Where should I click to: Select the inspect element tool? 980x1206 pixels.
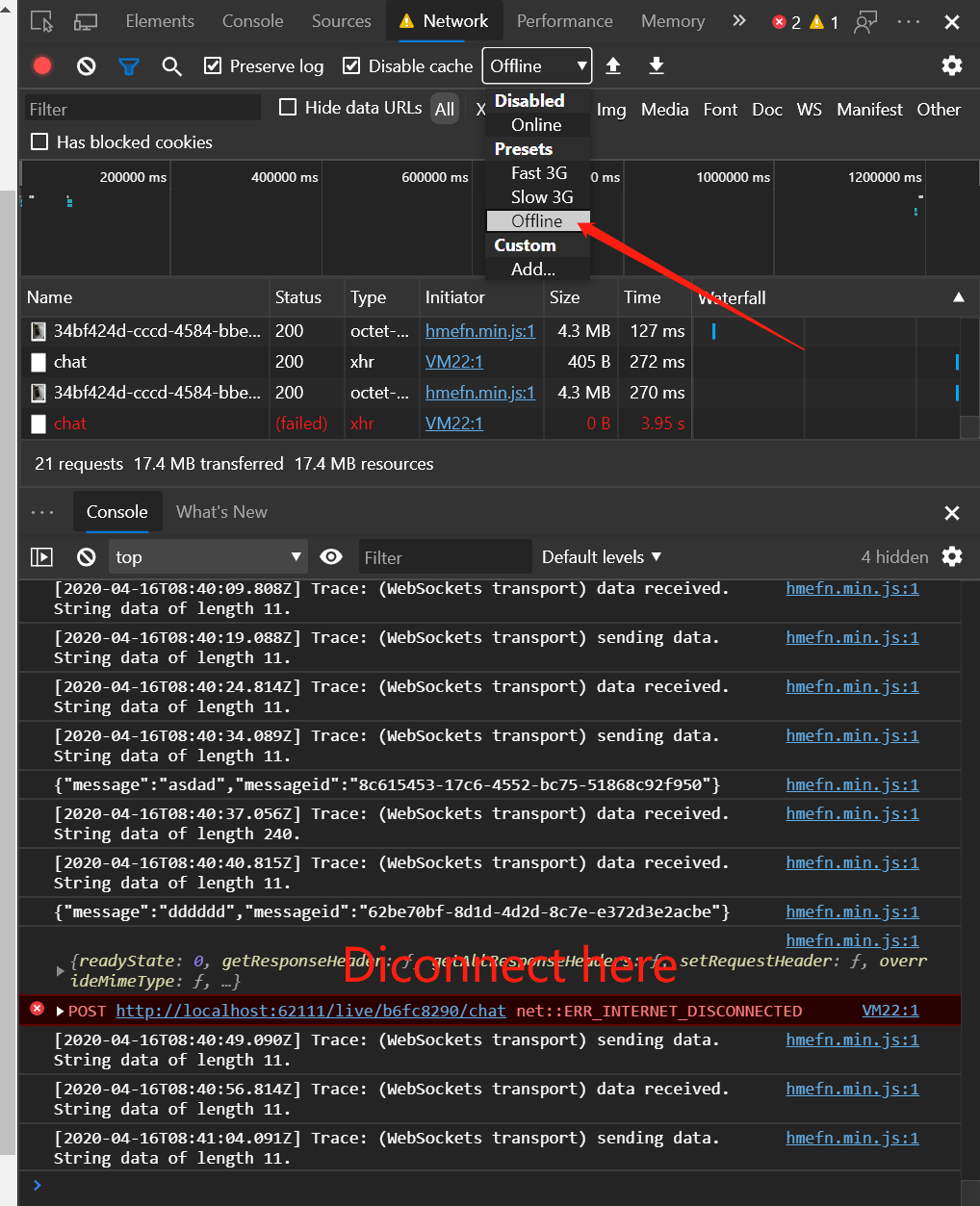coord(40,20)
